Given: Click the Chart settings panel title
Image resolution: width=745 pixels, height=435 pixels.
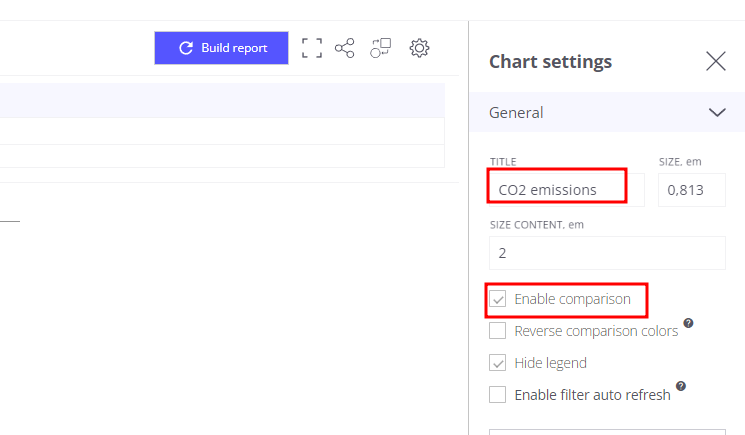Looking at the screenshot, I should tap(550, 62).
